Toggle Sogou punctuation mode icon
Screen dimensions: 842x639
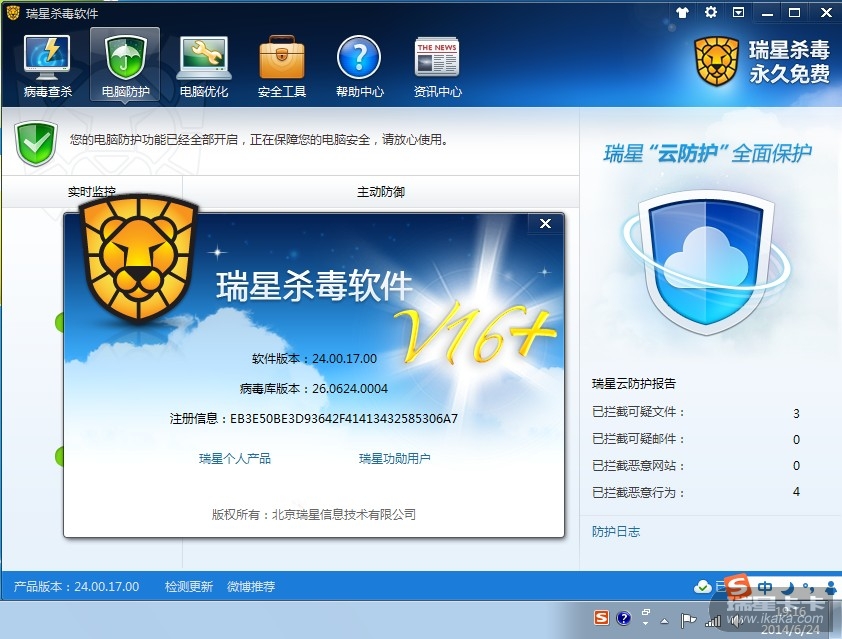click(808, 587)
